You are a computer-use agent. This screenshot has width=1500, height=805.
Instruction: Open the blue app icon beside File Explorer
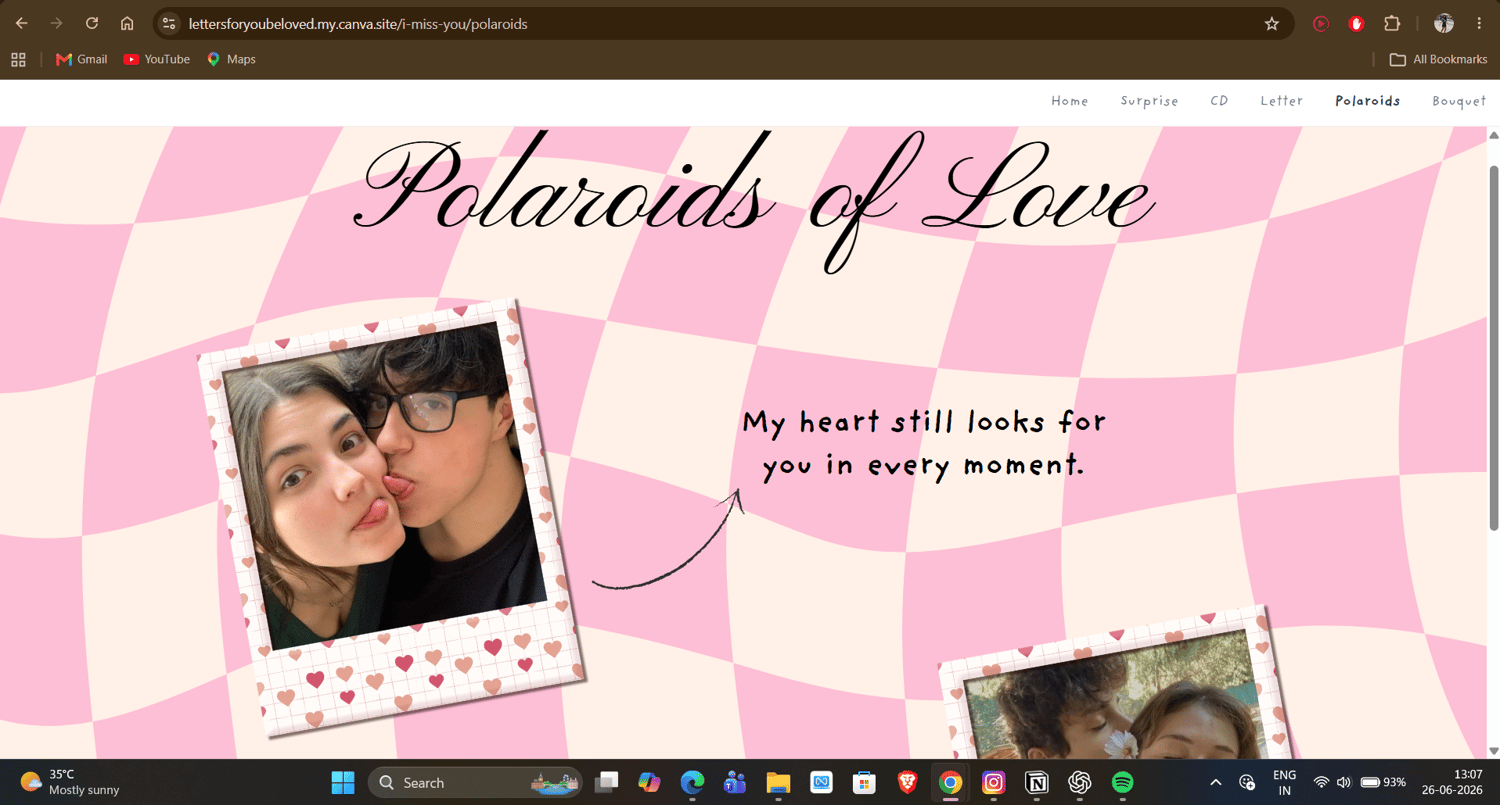(821, 782)
